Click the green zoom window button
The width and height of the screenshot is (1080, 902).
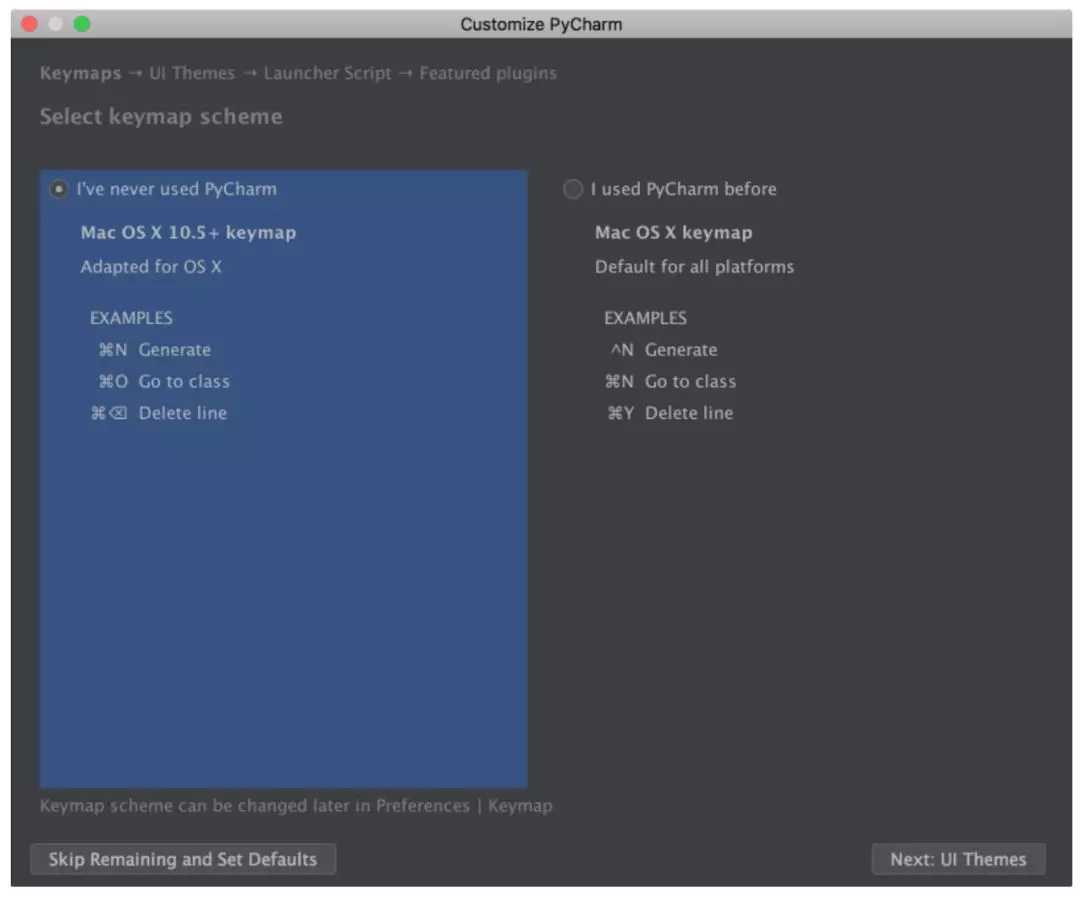tap(82, 24)
